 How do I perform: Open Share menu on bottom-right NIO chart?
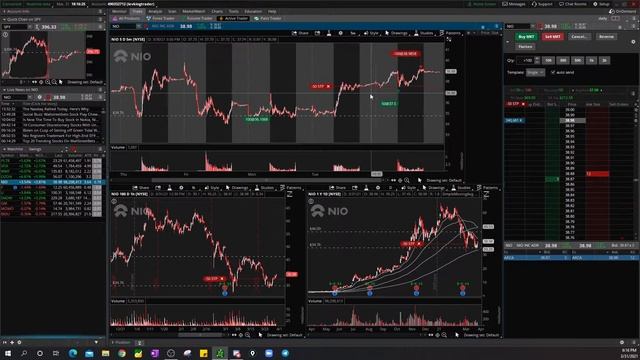click(338, 188)
